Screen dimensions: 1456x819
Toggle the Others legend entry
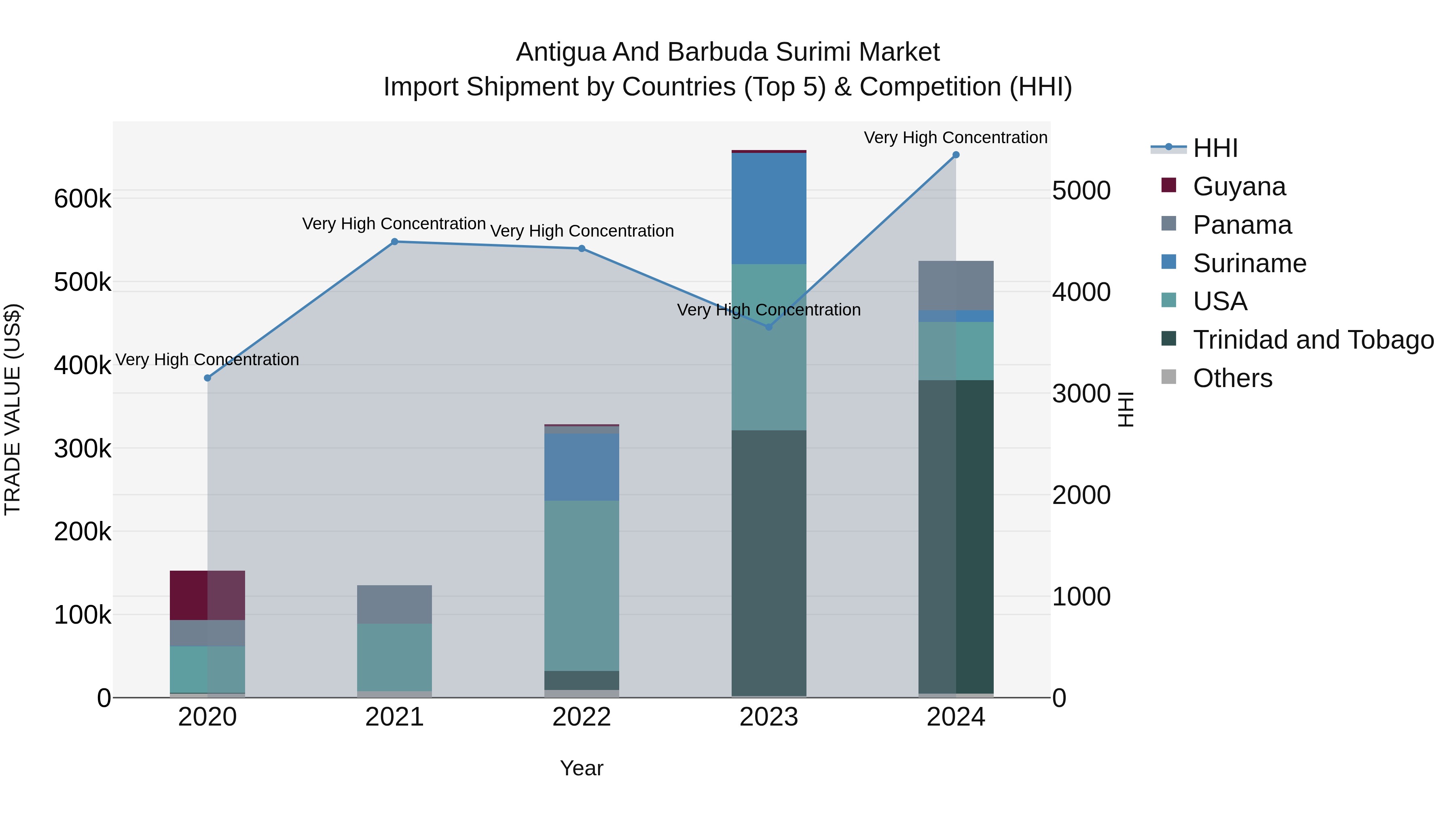1216,378
